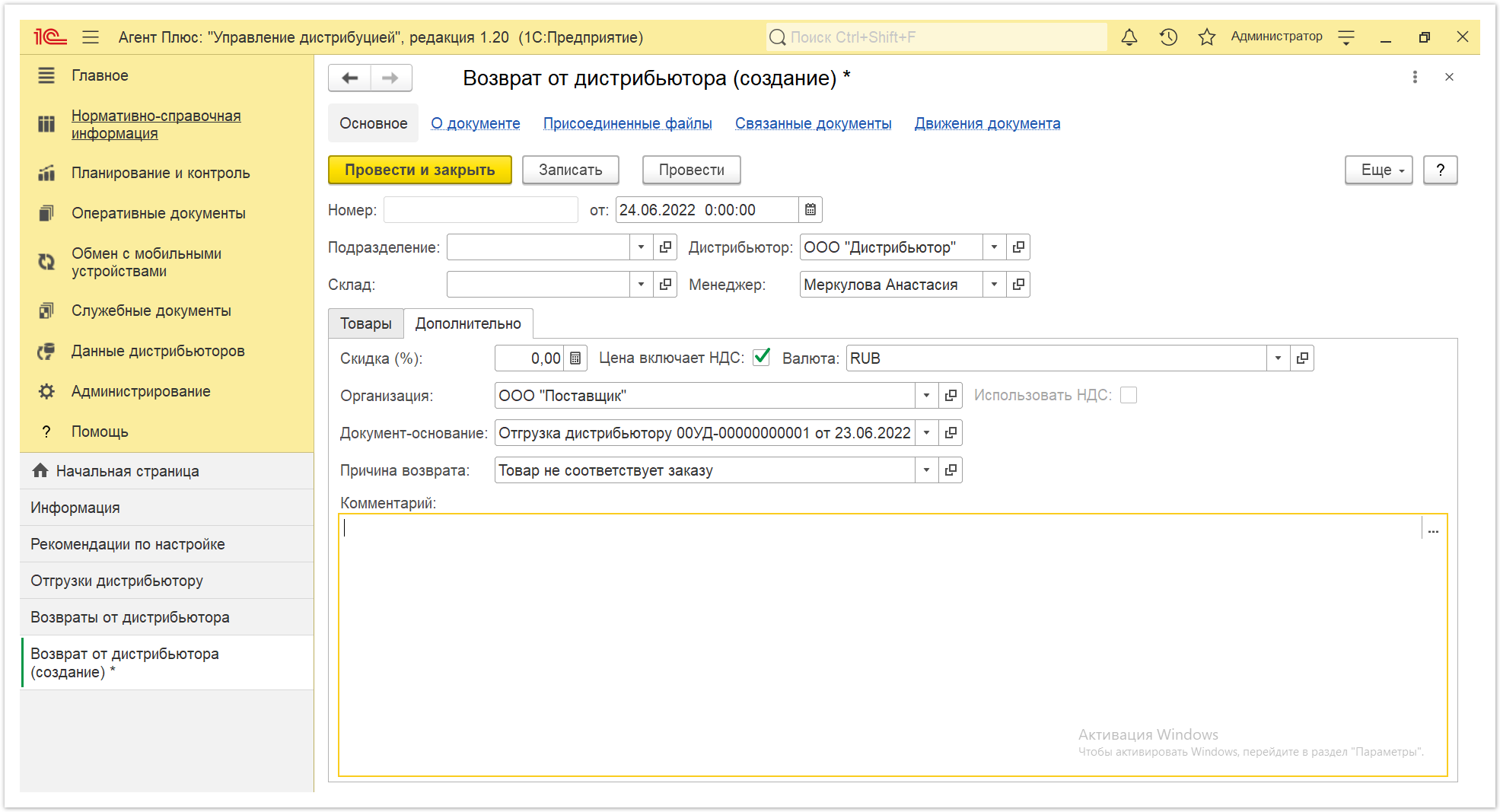Image resolution: width=1500 pixels, height=812 pixels.
Task: Expand the Валюта dropdown
Action: click(x=1278, y=358)
